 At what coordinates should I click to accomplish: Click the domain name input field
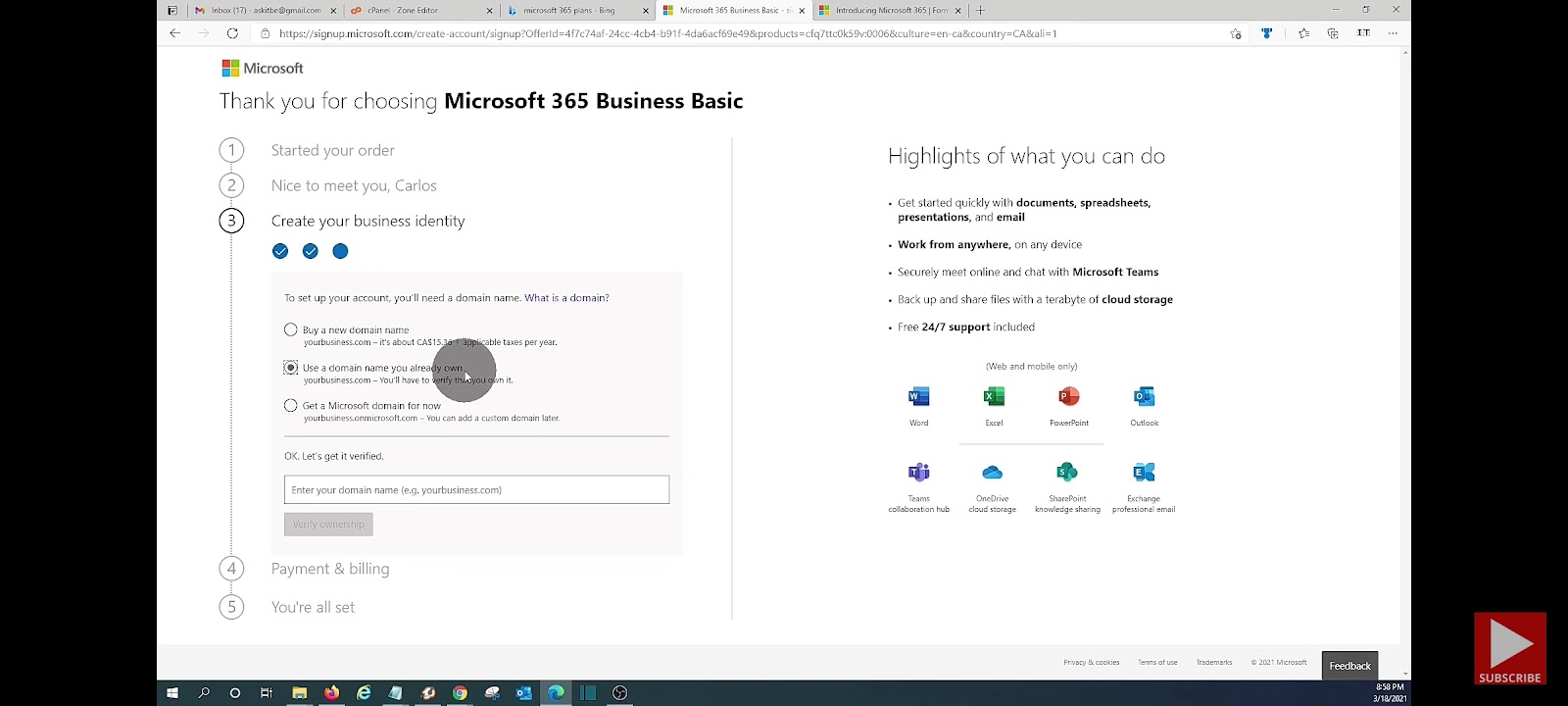click(x=476, y=489)
